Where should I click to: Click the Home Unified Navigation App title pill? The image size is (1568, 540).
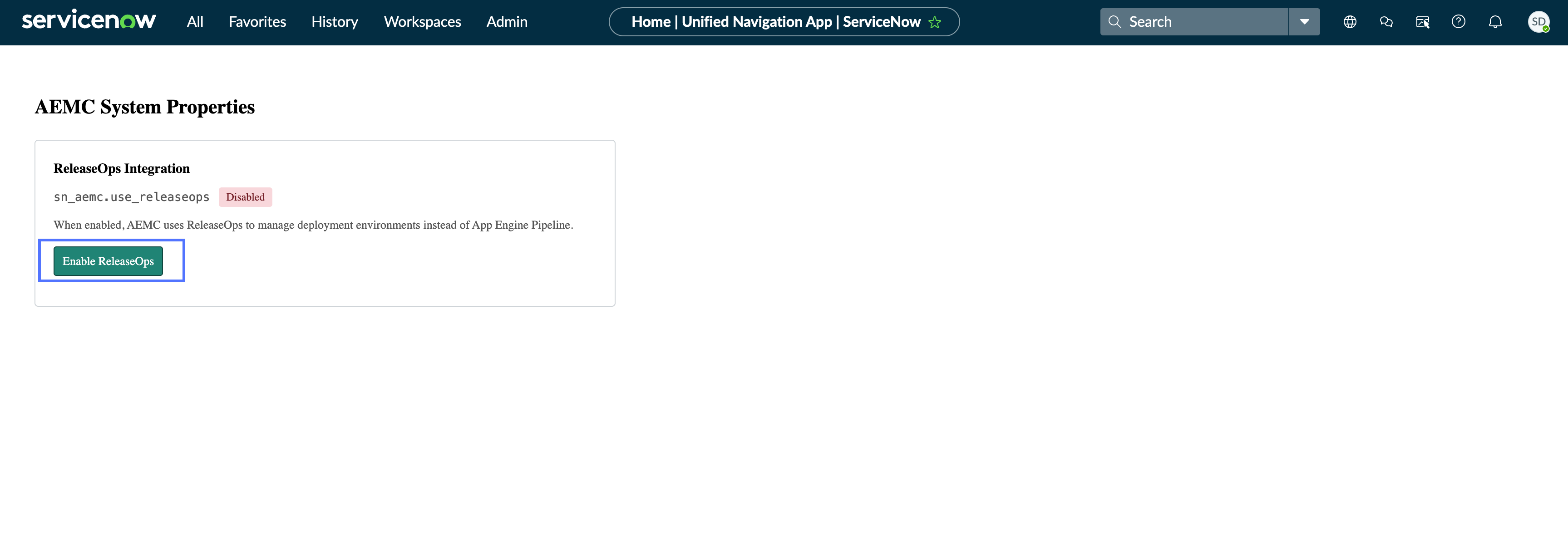tap(784, 22)
